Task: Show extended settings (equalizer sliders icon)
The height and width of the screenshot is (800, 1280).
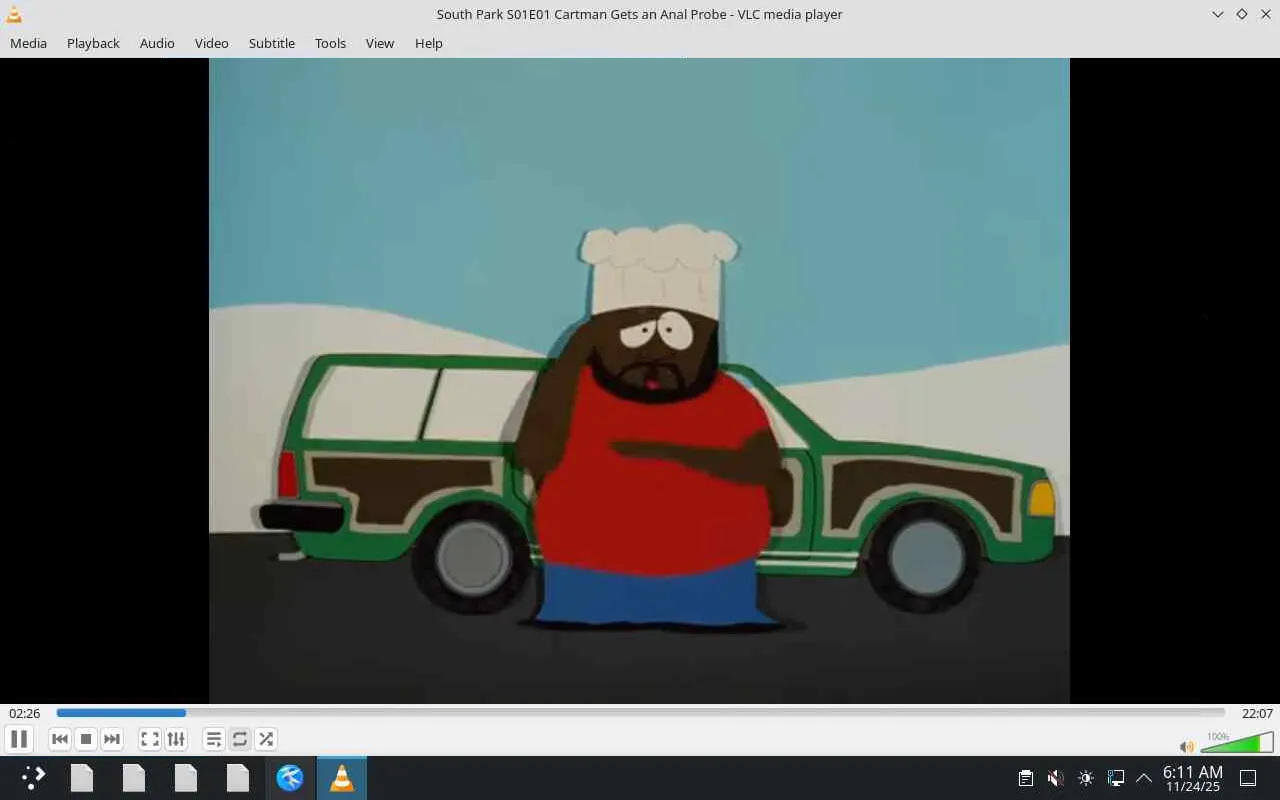Action: pos(176,739)
